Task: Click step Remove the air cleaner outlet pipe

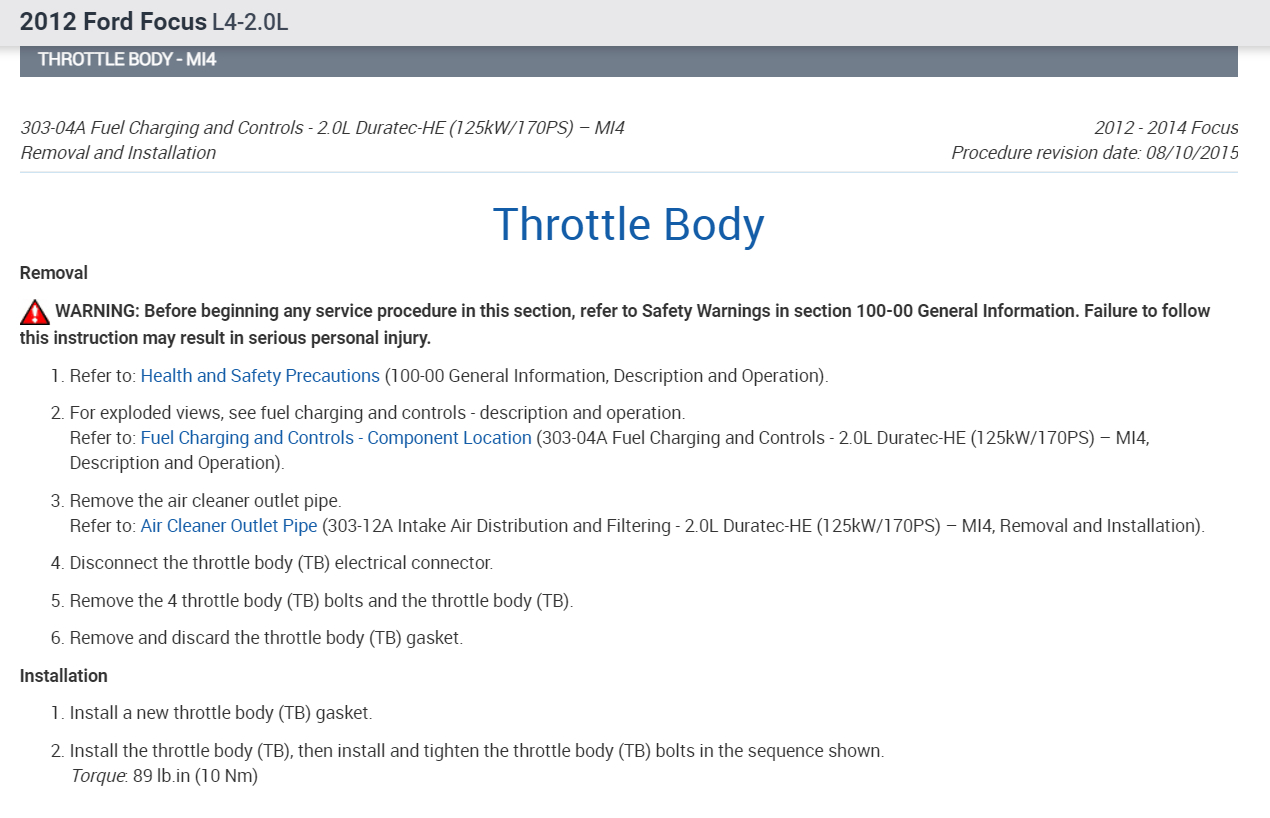Action: (205, 501)
